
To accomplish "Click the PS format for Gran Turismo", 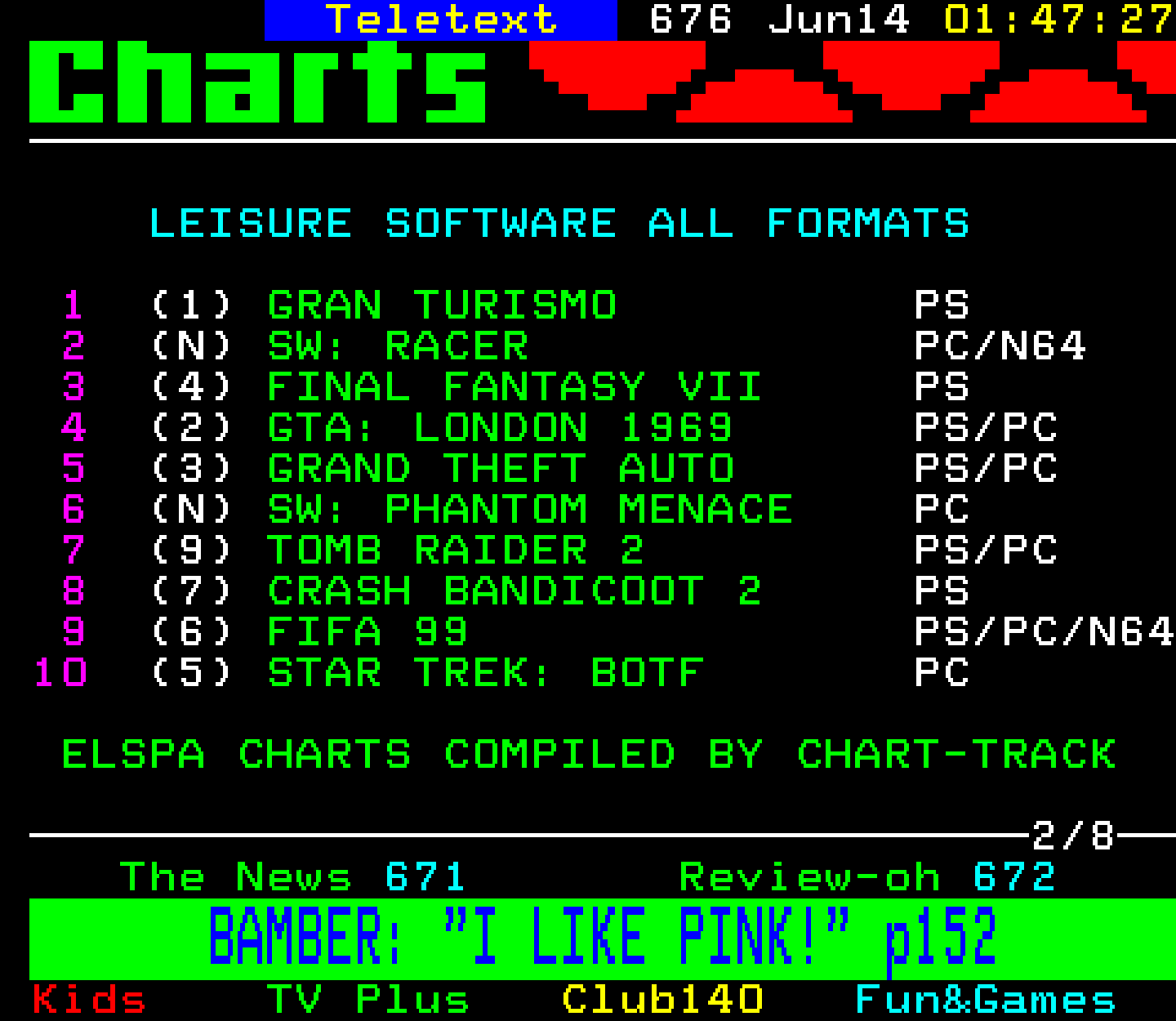I will [x=942, y=305].
